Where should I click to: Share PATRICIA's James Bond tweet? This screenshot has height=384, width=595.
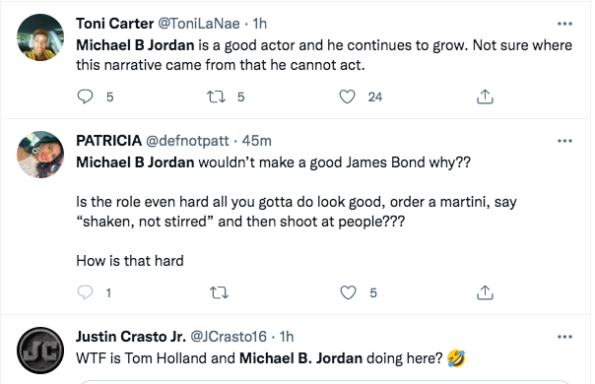[x=485, y=293]
